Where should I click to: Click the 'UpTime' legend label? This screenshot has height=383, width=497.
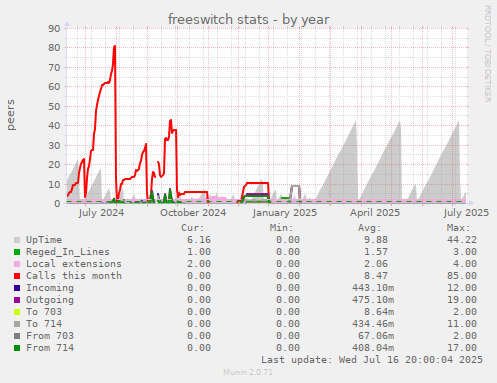coord(44,240)
